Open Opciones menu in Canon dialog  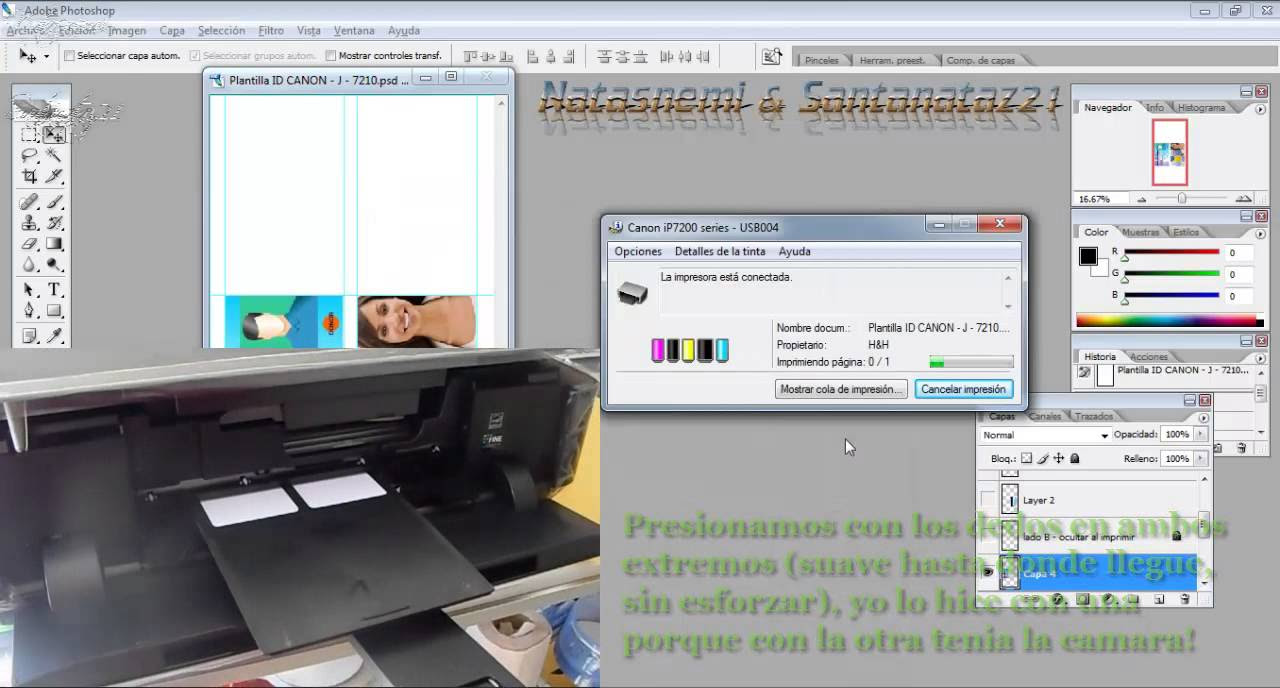point(638,252)
